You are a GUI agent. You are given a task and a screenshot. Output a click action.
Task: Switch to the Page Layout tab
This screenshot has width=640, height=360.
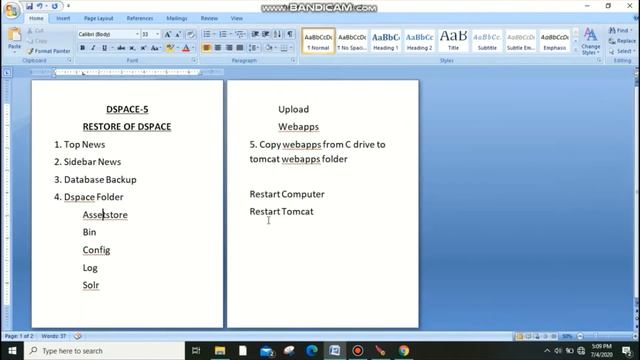coord(98,18)
